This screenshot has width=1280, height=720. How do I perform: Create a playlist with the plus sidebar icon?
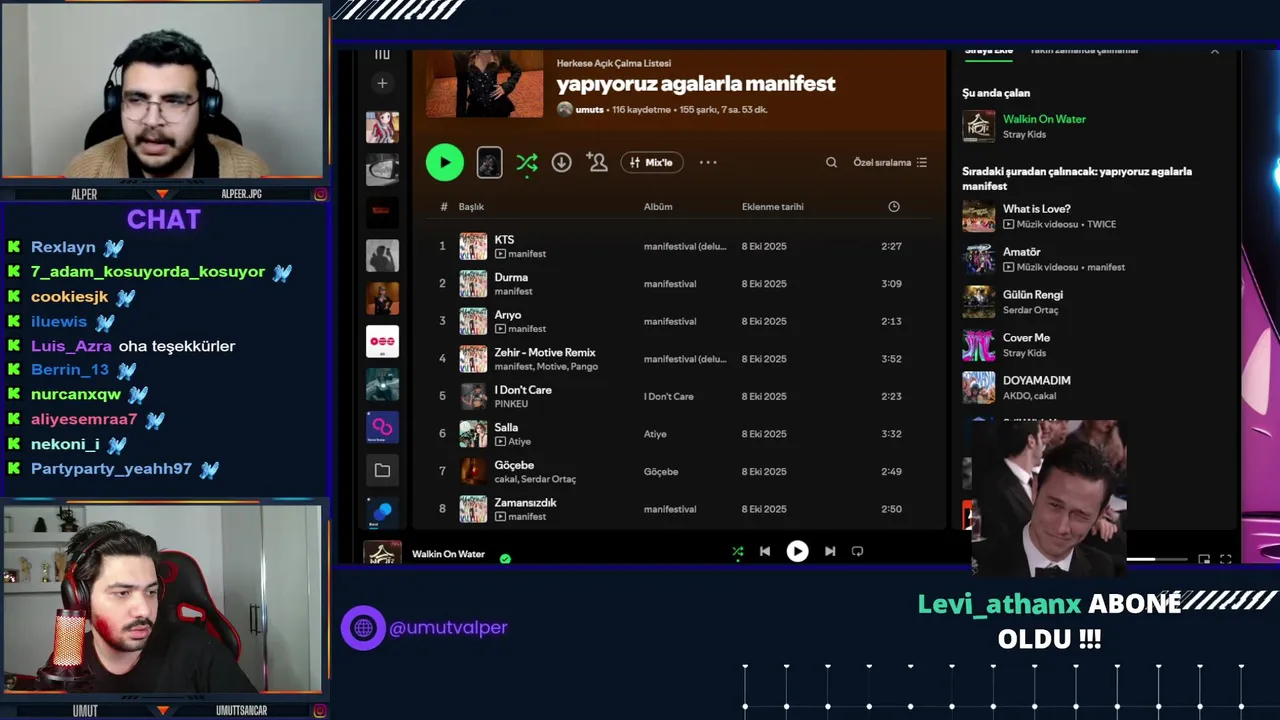pos(382,83)
